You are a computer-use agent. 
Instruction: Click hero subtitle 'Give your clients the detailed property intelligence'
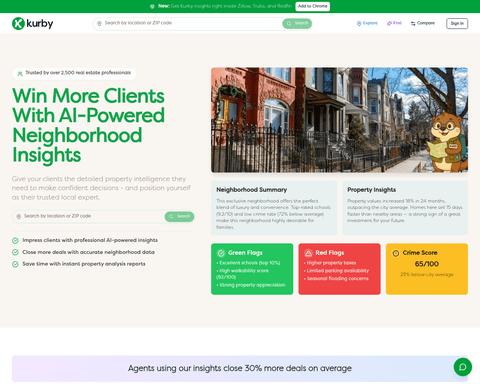[x=101, y=188]
